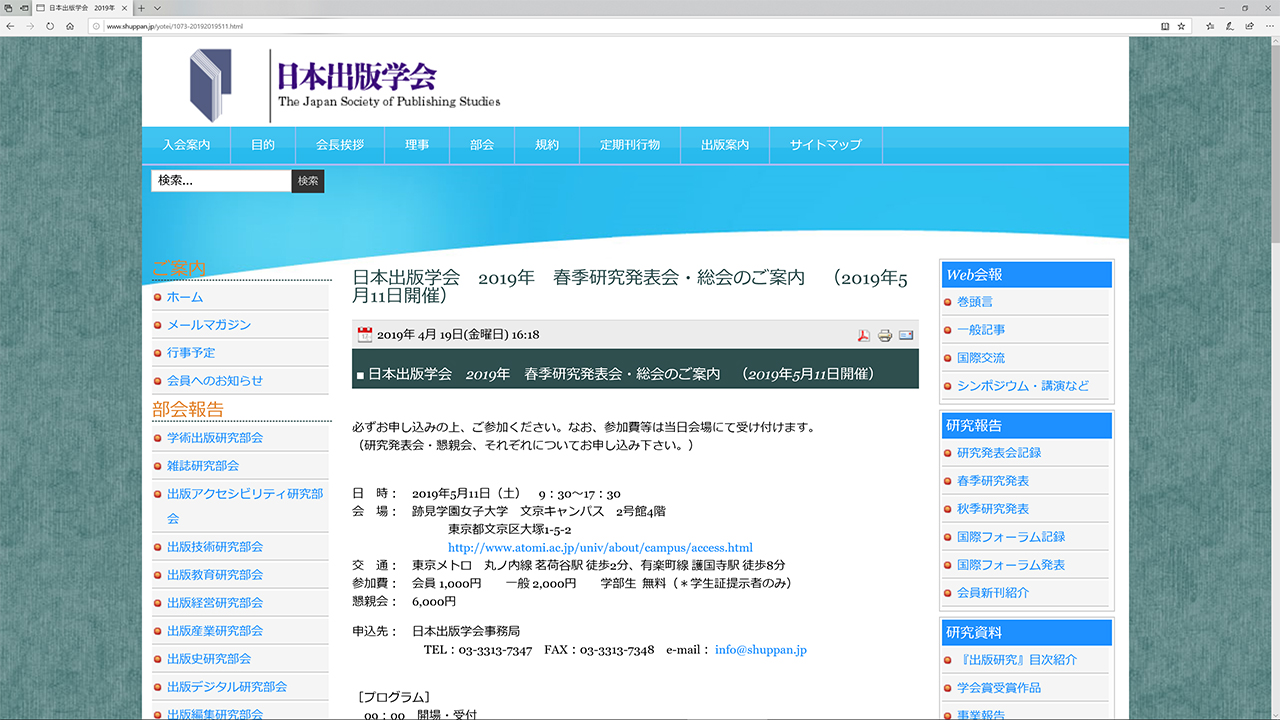Open 出版史研究部会 link
This screenshot has width=1280, height=720.
[209, 659]
